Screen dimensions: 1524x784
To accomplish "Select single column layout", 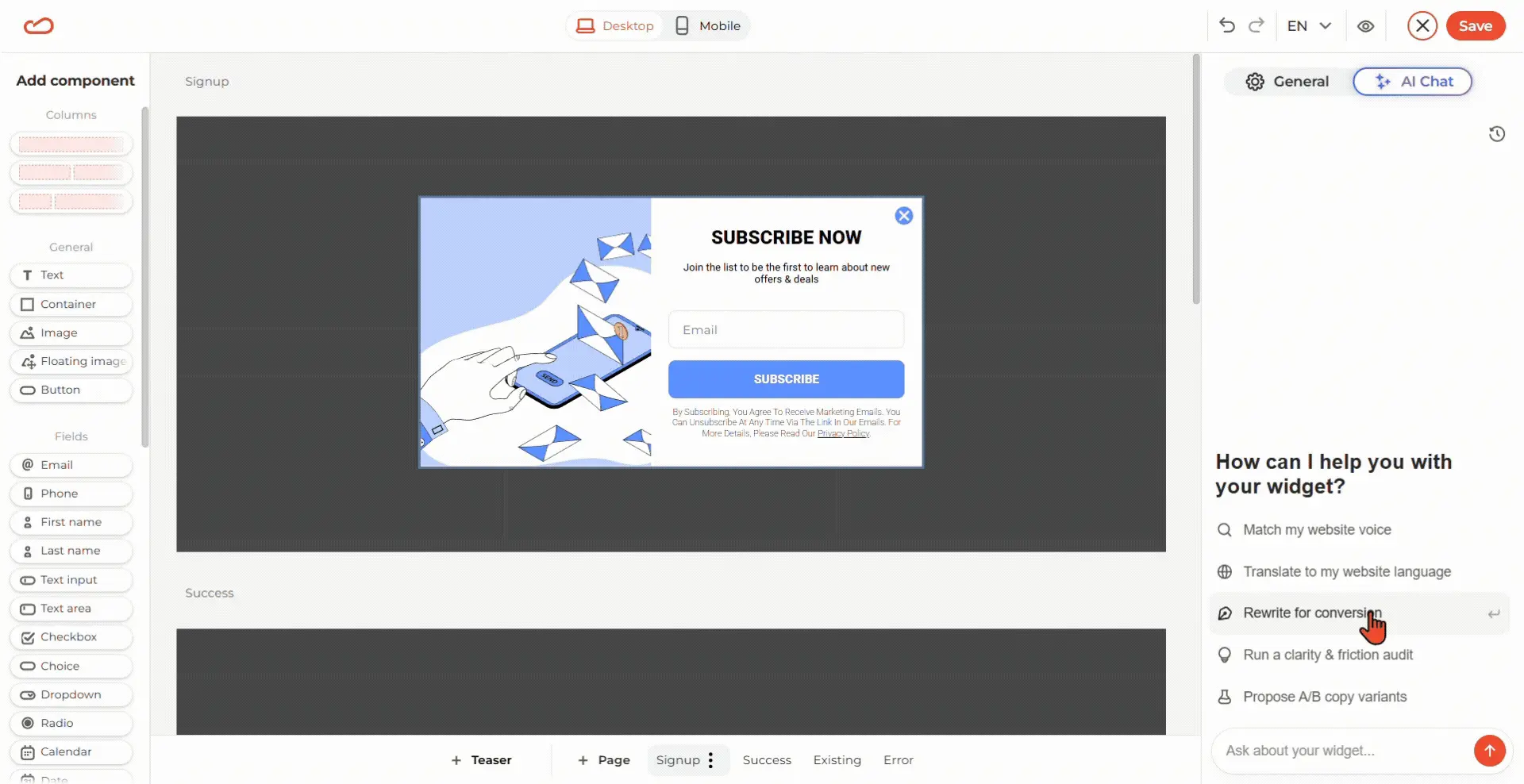I will (71, 144).
